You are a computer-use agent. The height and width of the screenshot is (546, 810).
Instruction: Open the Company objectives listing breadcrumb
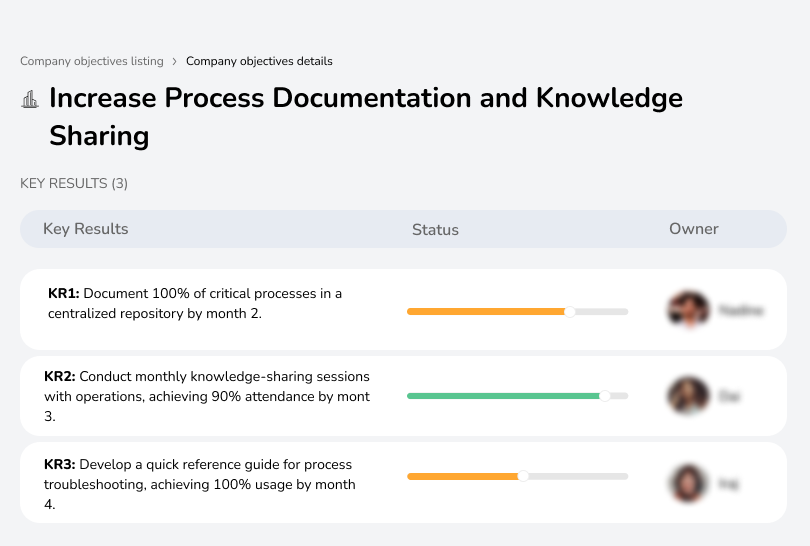(x=91, y=61)
